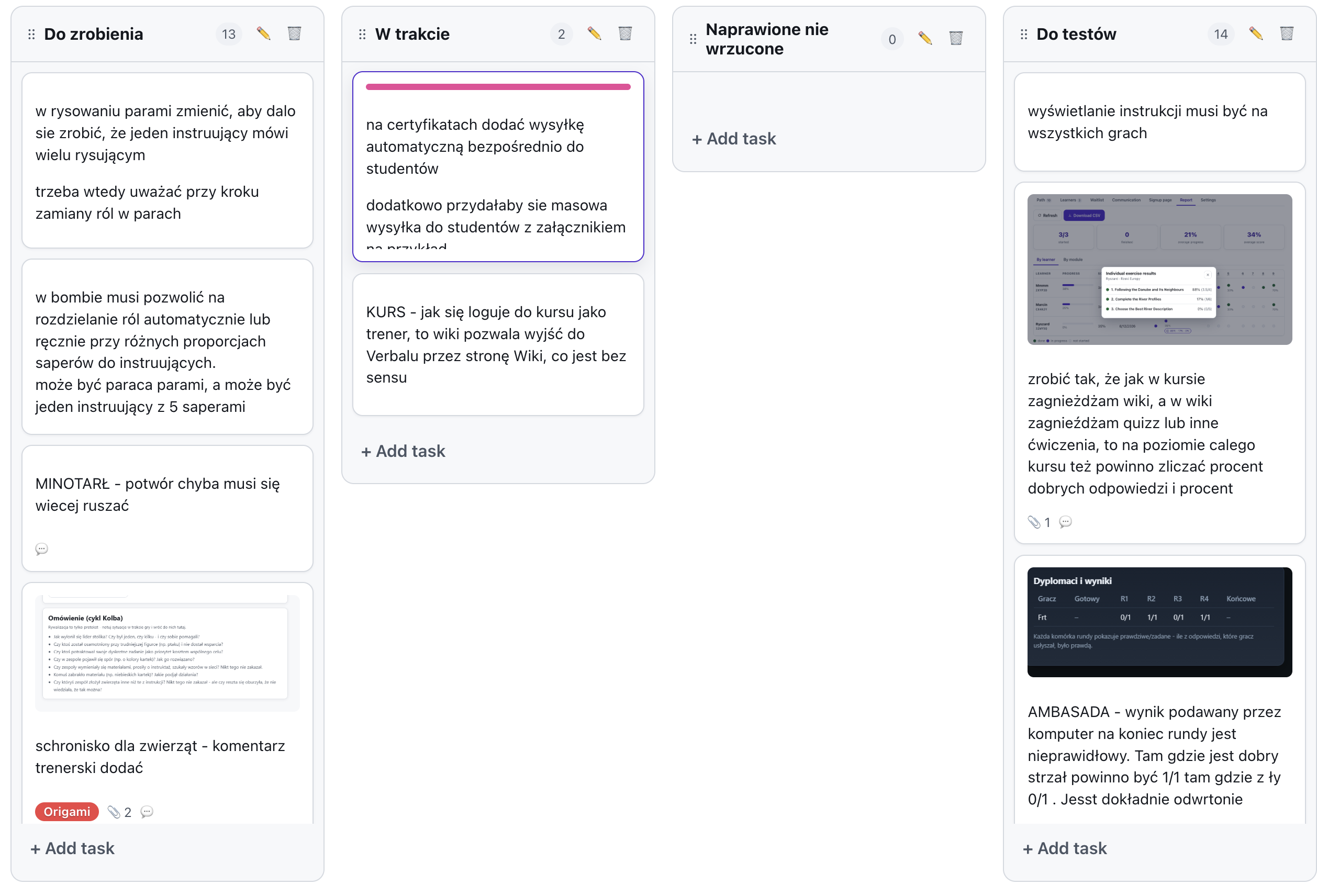The image size is (1317, 896).
Task: Click the W trakcie column title
Action: [x=412, y=34]
